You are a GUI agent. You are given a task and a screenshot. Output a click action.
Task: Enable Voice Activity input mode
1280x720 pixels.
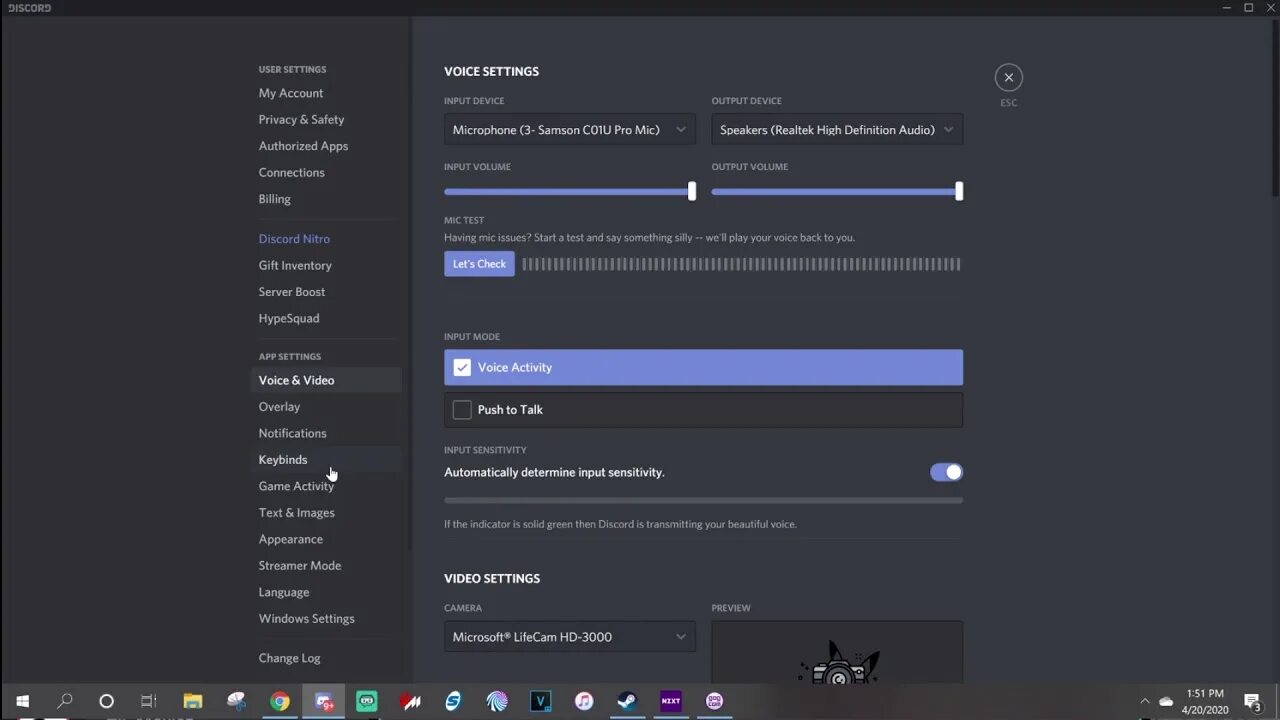coord(703,367)
